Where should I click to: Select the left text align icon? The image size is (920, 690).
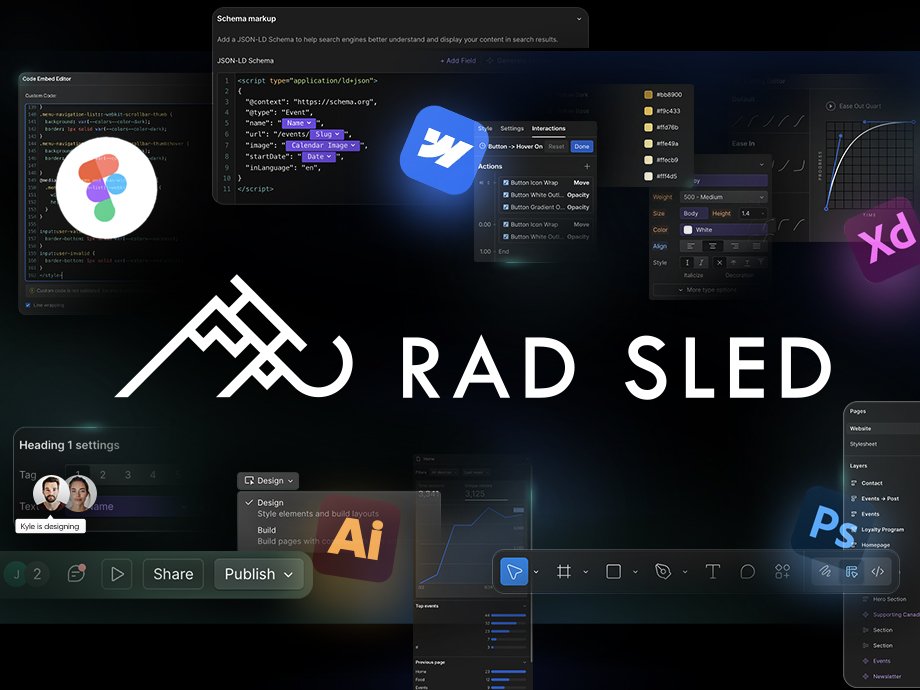pyautogui.click(x=691, y=246)
